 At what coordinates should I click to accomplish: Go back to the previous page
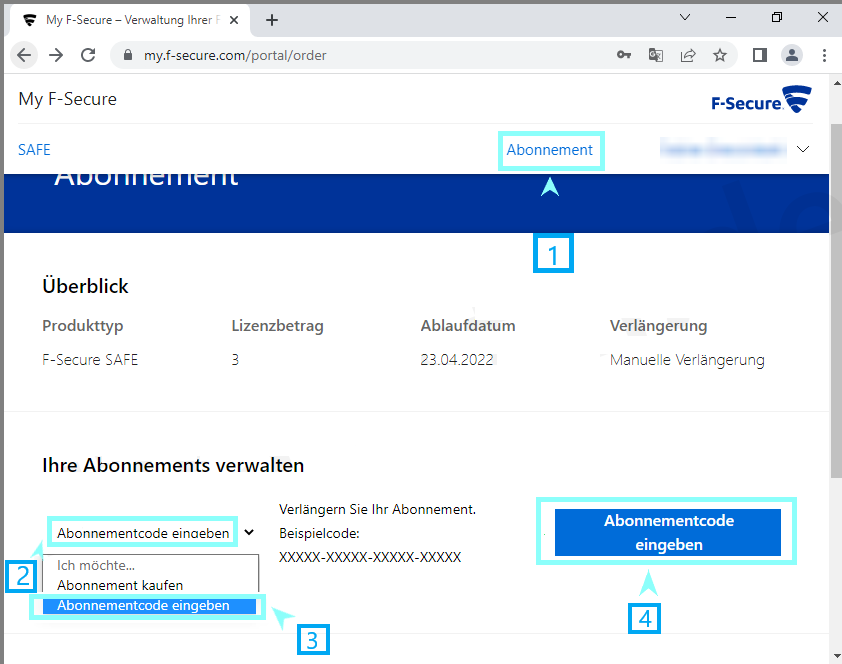coord(24,55)
